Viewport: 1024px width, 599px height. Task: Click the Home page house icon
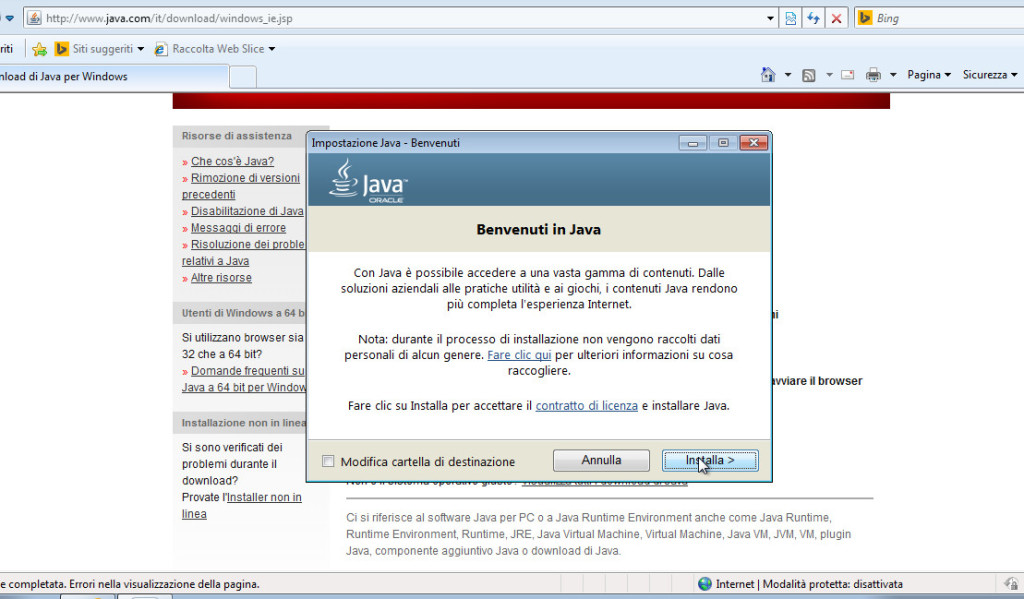[768, 75]
